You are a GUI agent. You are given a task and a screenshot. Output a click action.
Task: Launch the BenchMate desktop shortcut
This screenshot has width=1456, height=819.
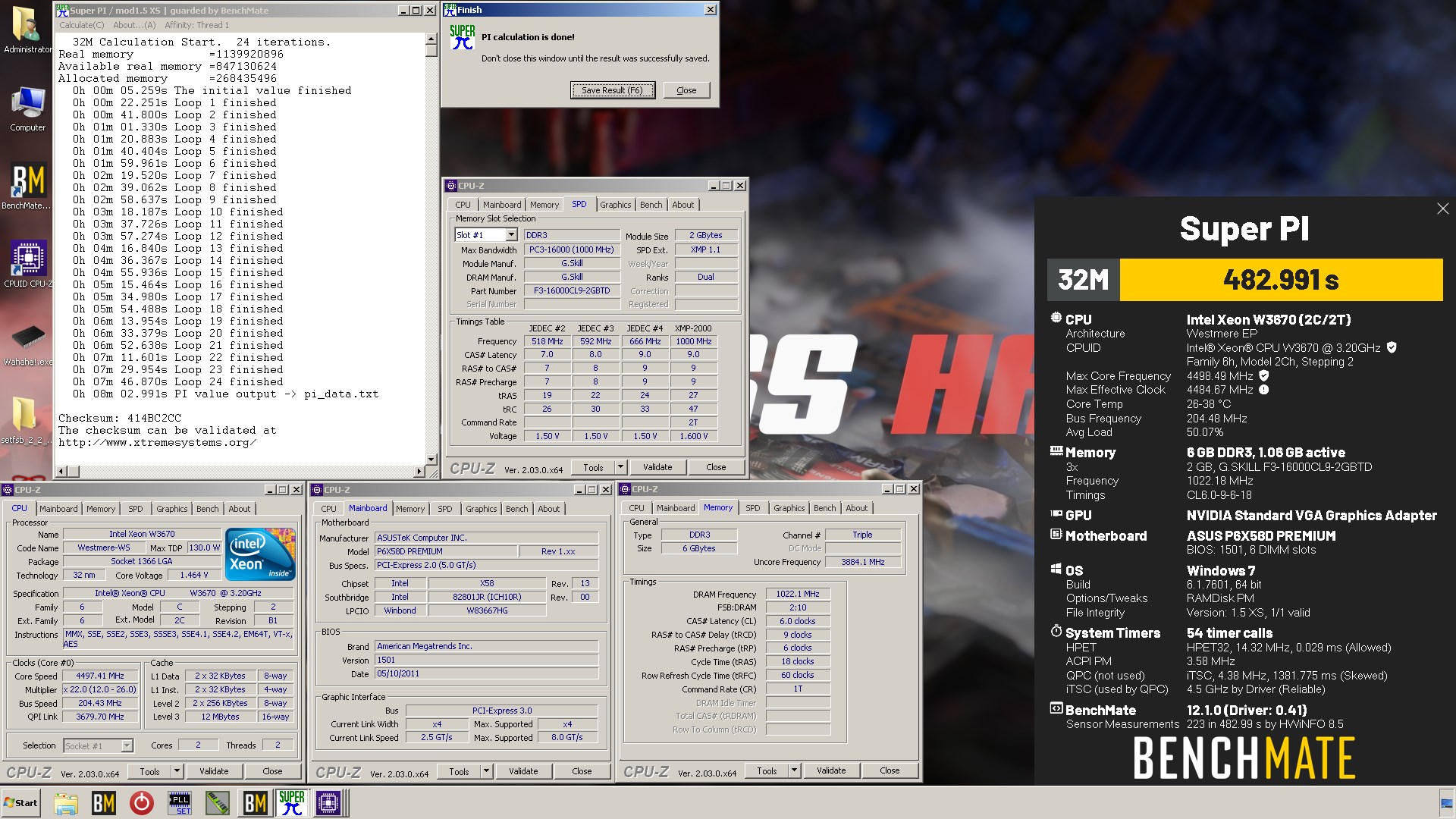pyautogui.click(x=27, y=187)
